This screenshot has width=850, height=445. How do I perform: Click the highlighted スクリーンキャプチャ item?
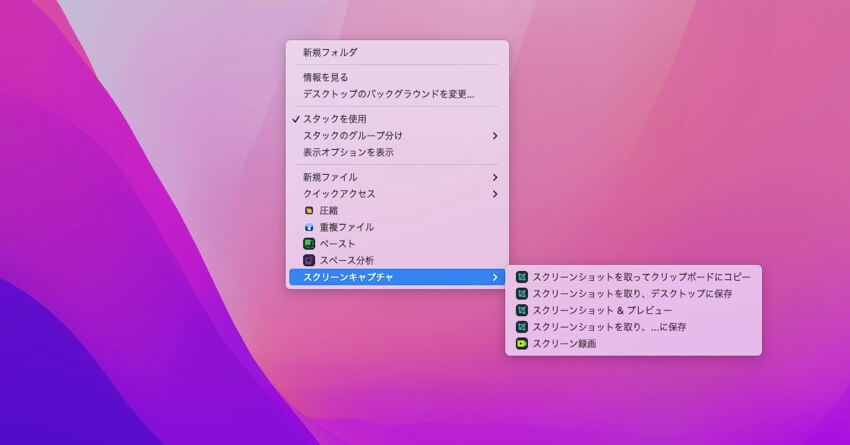tap(397, 277)
